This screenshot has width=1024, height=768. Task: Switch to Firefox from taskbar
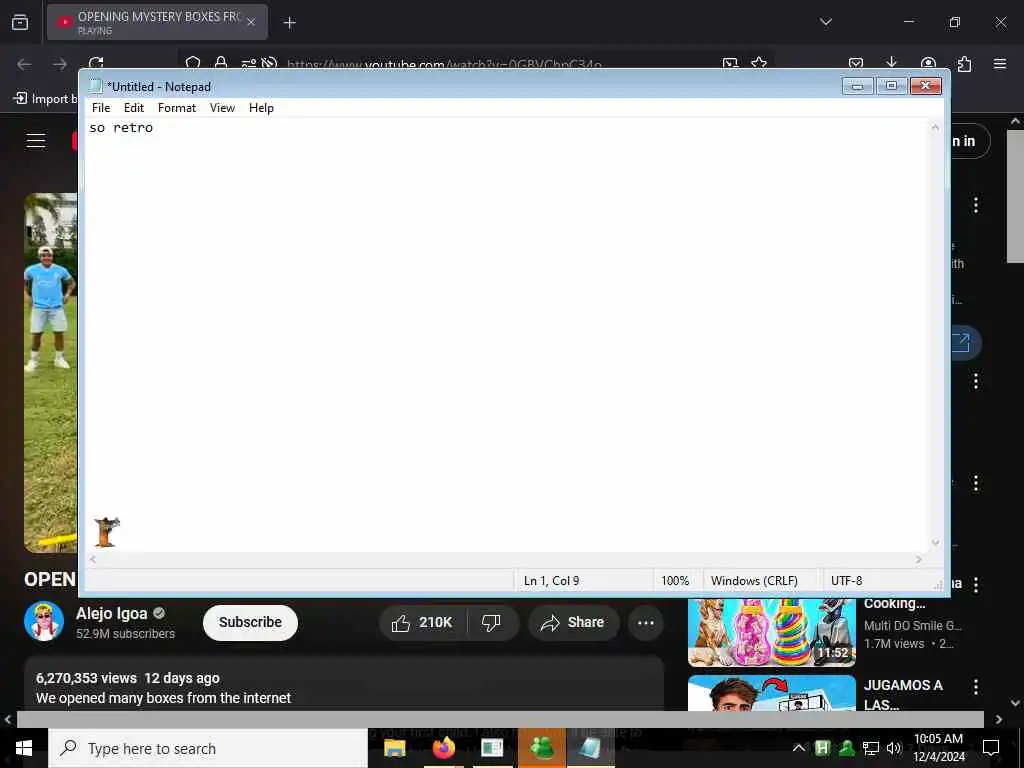tap(443, 748)
